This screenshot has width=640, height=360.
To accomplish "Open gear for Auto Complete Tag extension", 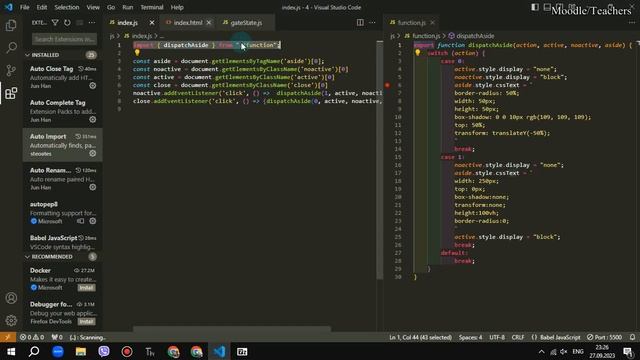I will pos(93,120).
